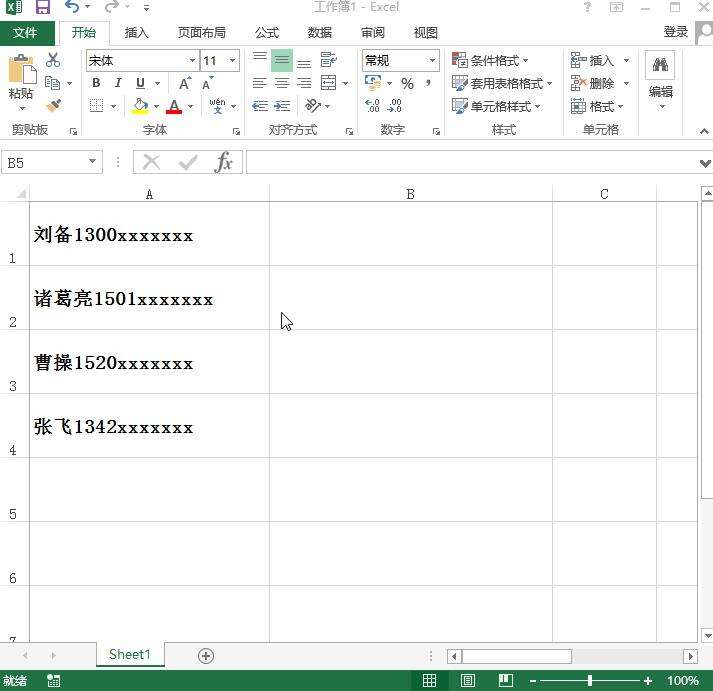Switch to the 数据 Data tab
Image resolution: width=713 pixels, height=691 pixels.
tap(320, 33)
